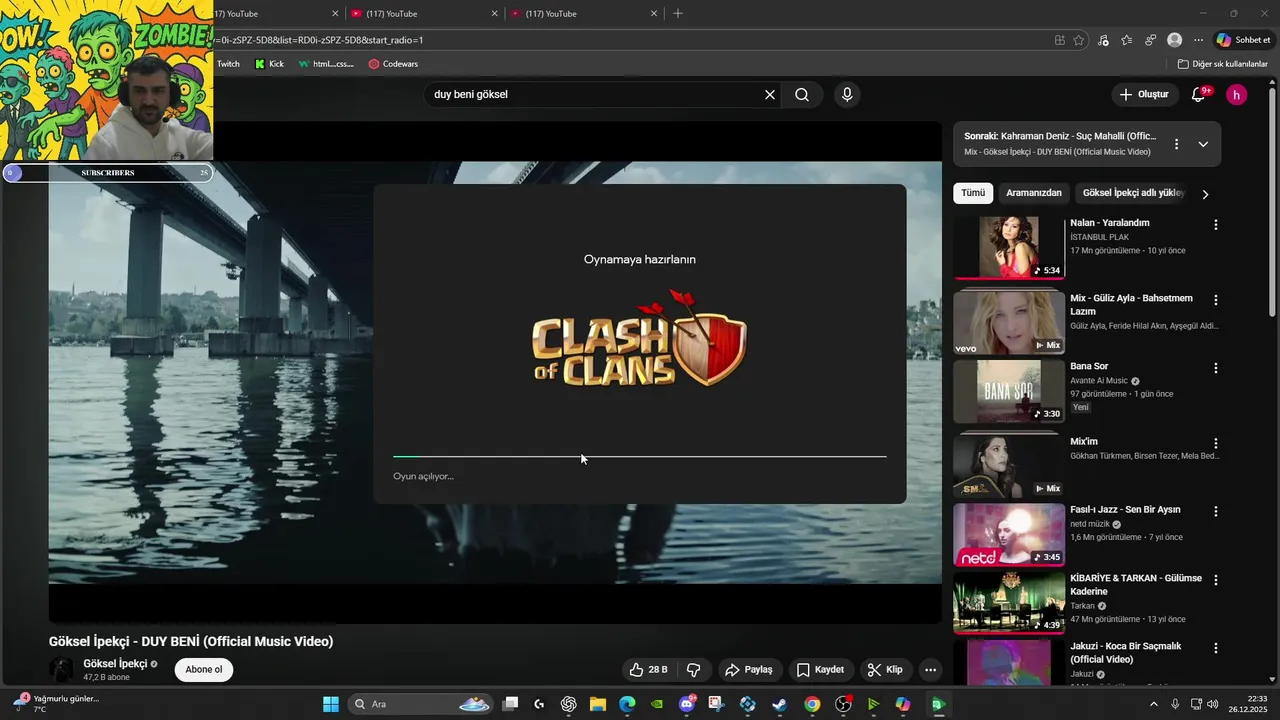The width and height of the screenshot is (1280, 720).
Task: Open options for Bana Sor video
Action: coord(1216,368)
